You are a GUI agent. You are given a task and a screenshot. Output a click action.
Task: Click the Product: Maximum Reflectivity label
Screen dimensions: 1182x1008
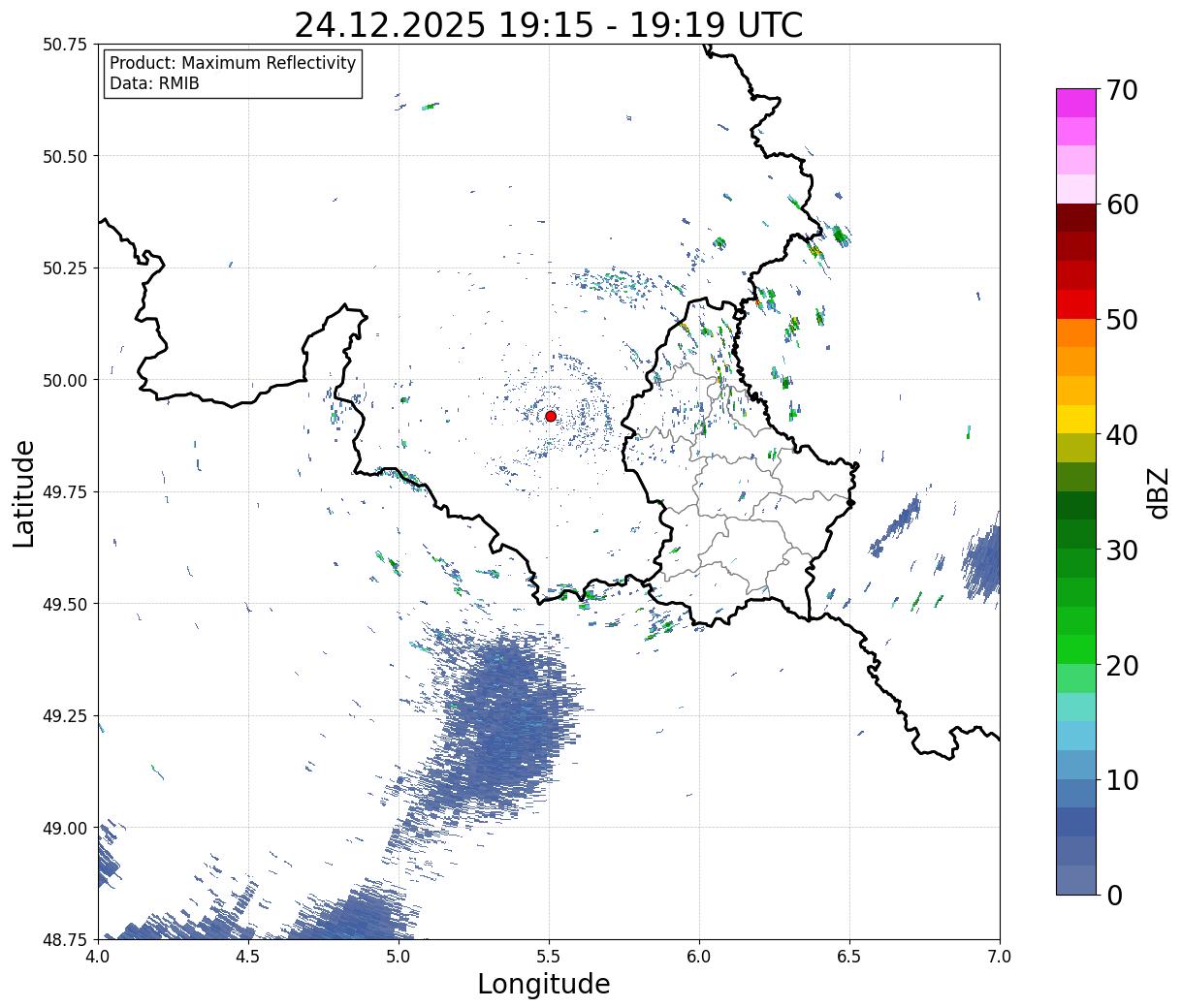click(233, 63)
